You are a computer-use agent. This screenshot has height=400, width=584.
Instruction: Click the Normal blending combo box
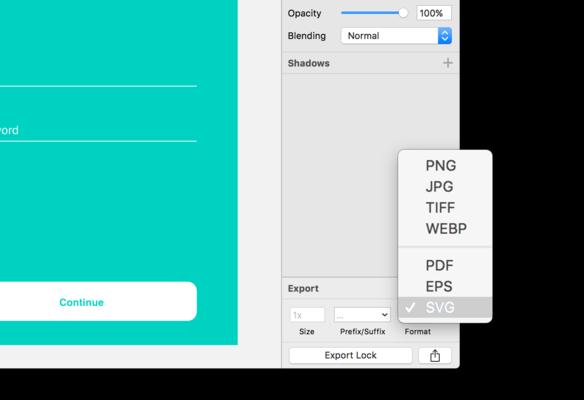396,36
